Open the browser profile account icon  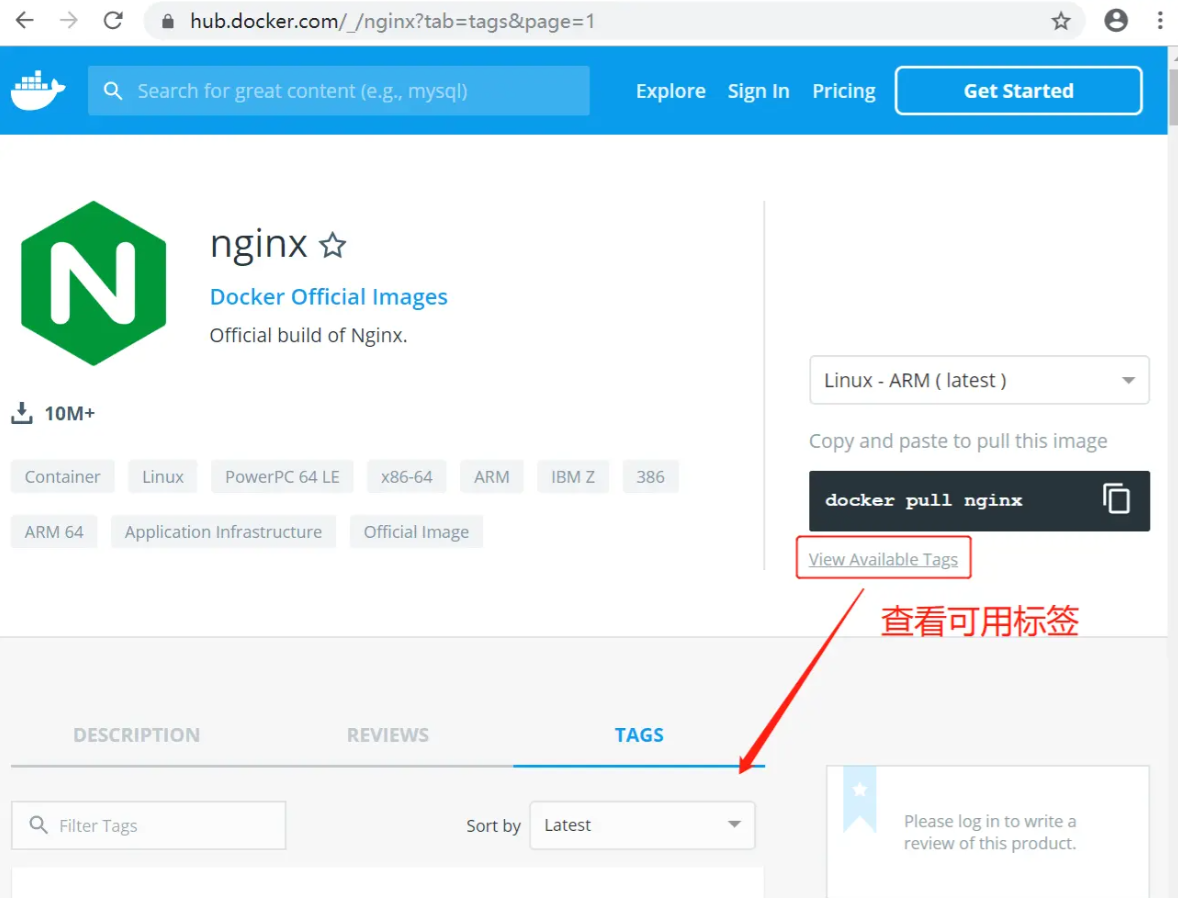tap(1116, 21)
